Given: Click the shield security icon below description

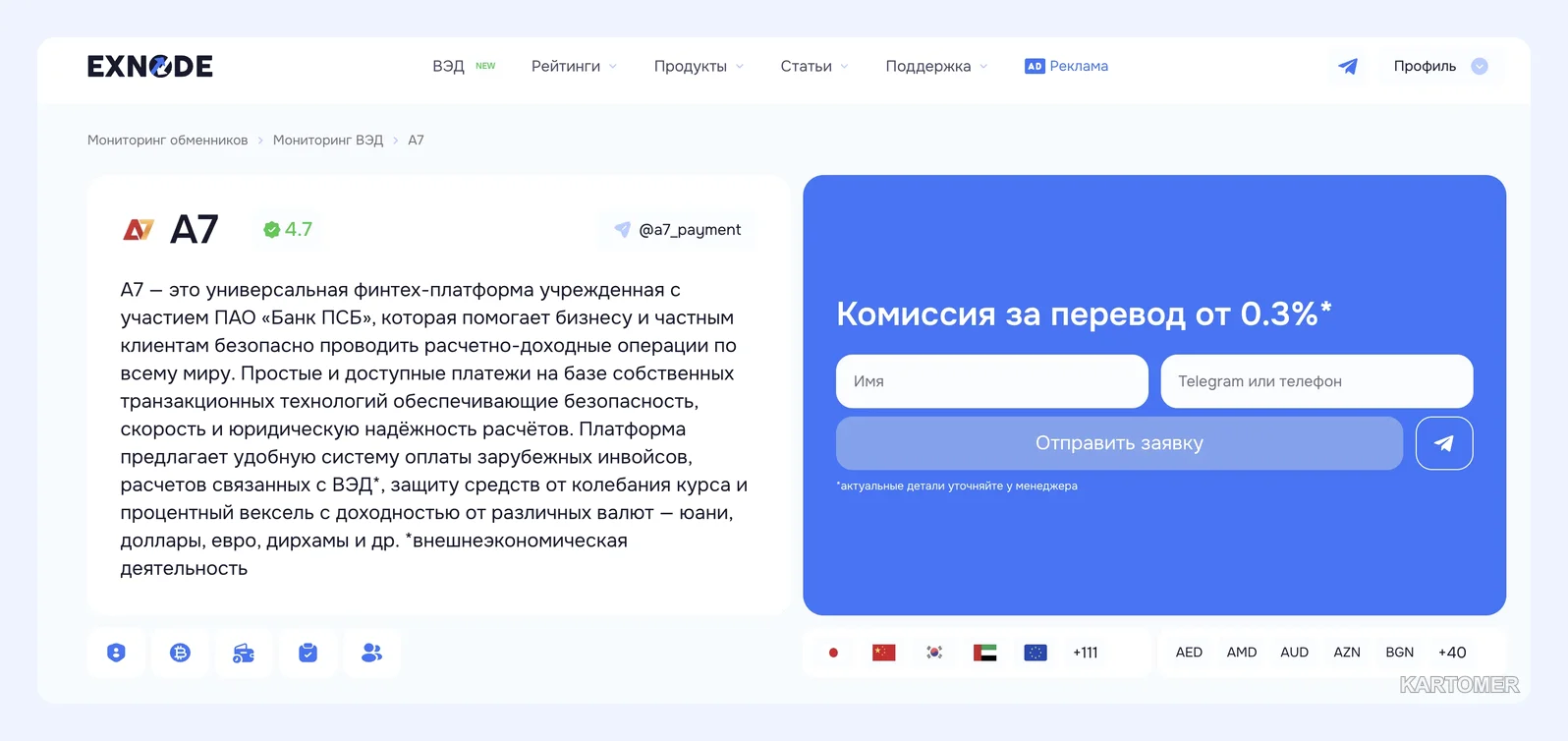Looking at the screenshot, I should [116, 653].
